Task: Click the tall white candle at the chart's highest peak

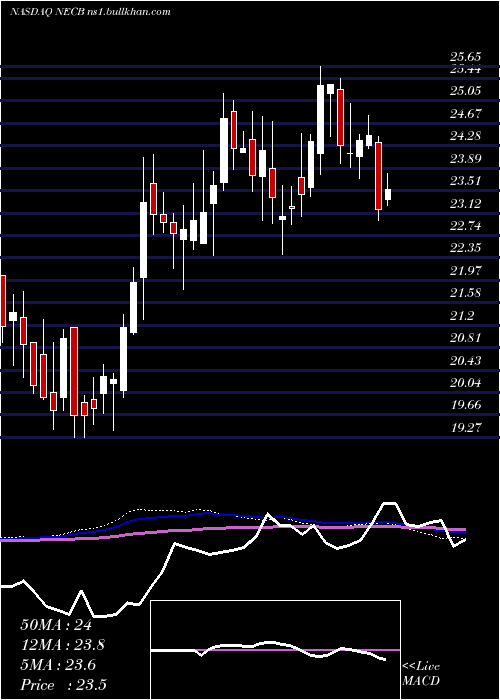Action: [x=321, y=120]
